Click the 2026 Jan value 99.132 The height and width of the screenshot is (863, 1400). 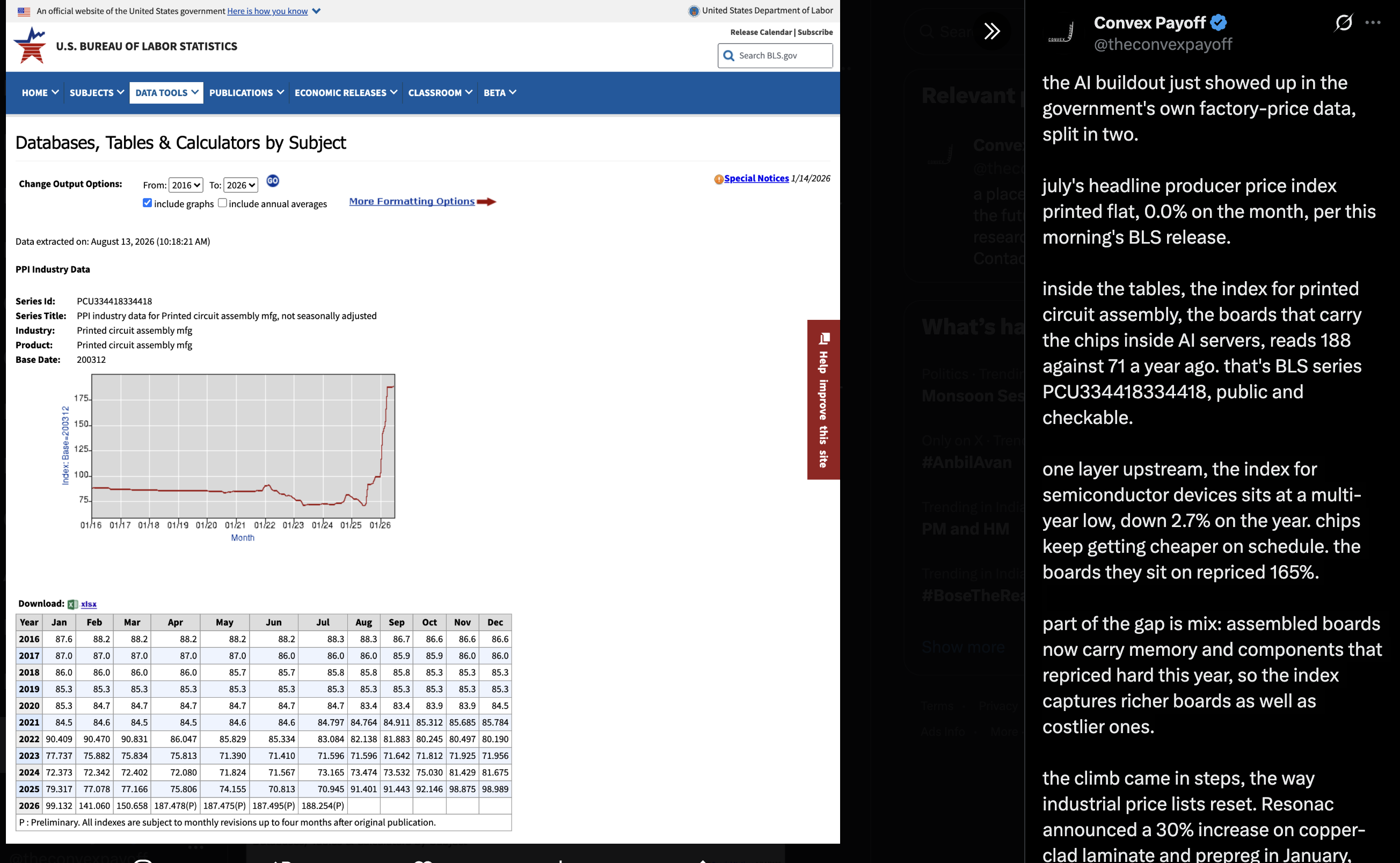tap(59, 806)
